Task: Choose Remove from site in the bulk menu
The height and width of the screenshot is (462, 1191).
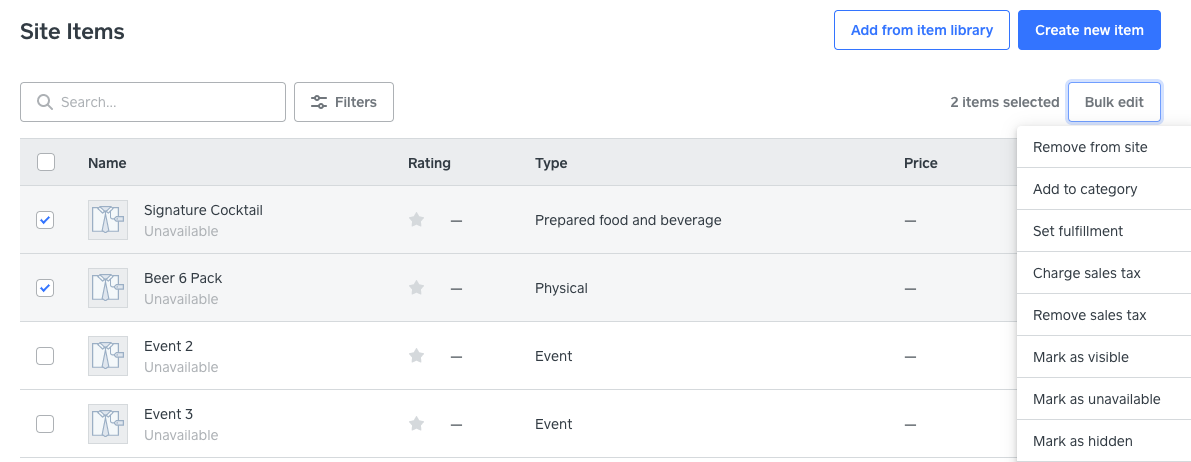Action: (1090, 147)
